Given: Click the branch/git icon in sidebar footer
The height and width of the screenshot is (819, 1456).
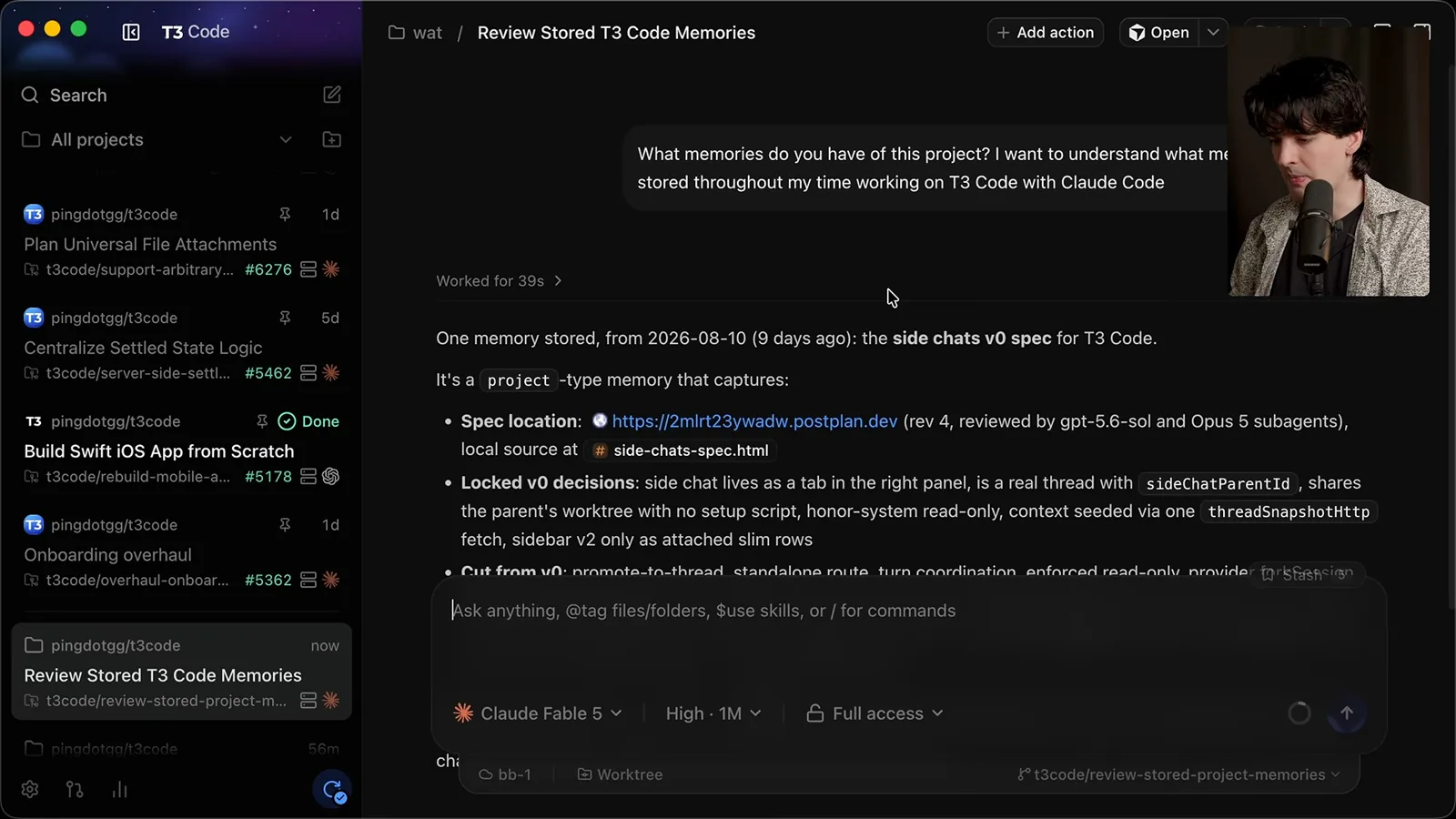Looking at the screenshot, I should [x=75, y=789].
